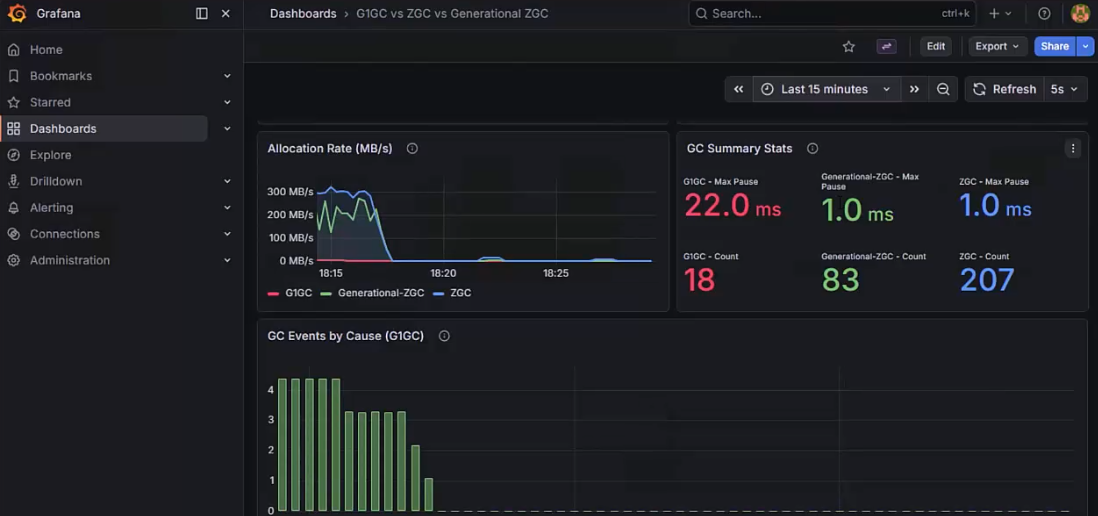Click the G1GC vs ZGC breadcrumb title
Image resolution: width=1098 pixels, height=516 pixels.
click(452, 13)
